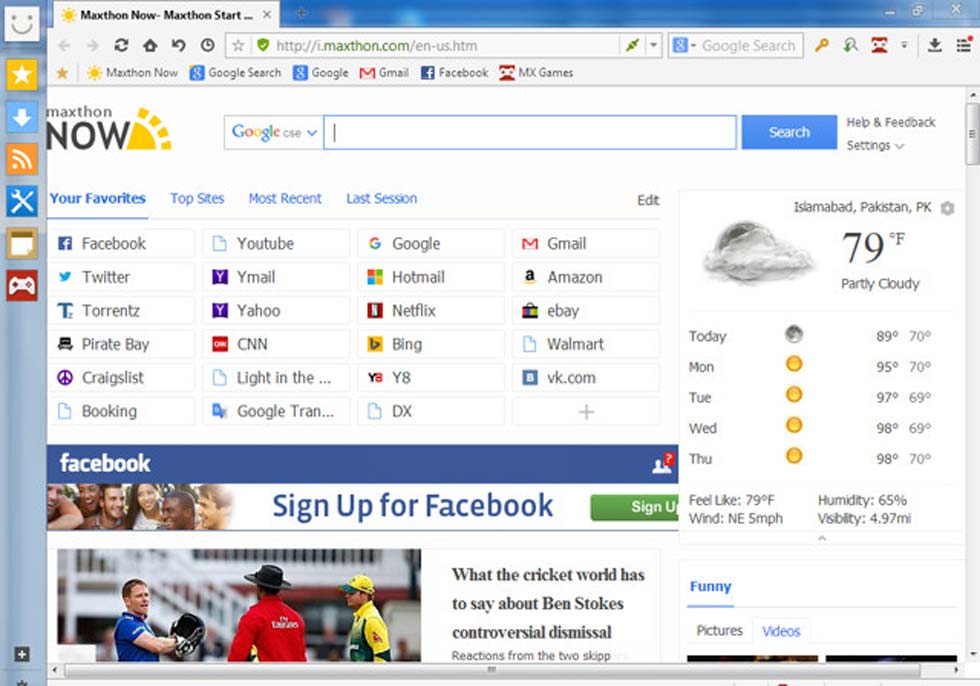
Task: Go to the home page
Action: pos(150,45)
